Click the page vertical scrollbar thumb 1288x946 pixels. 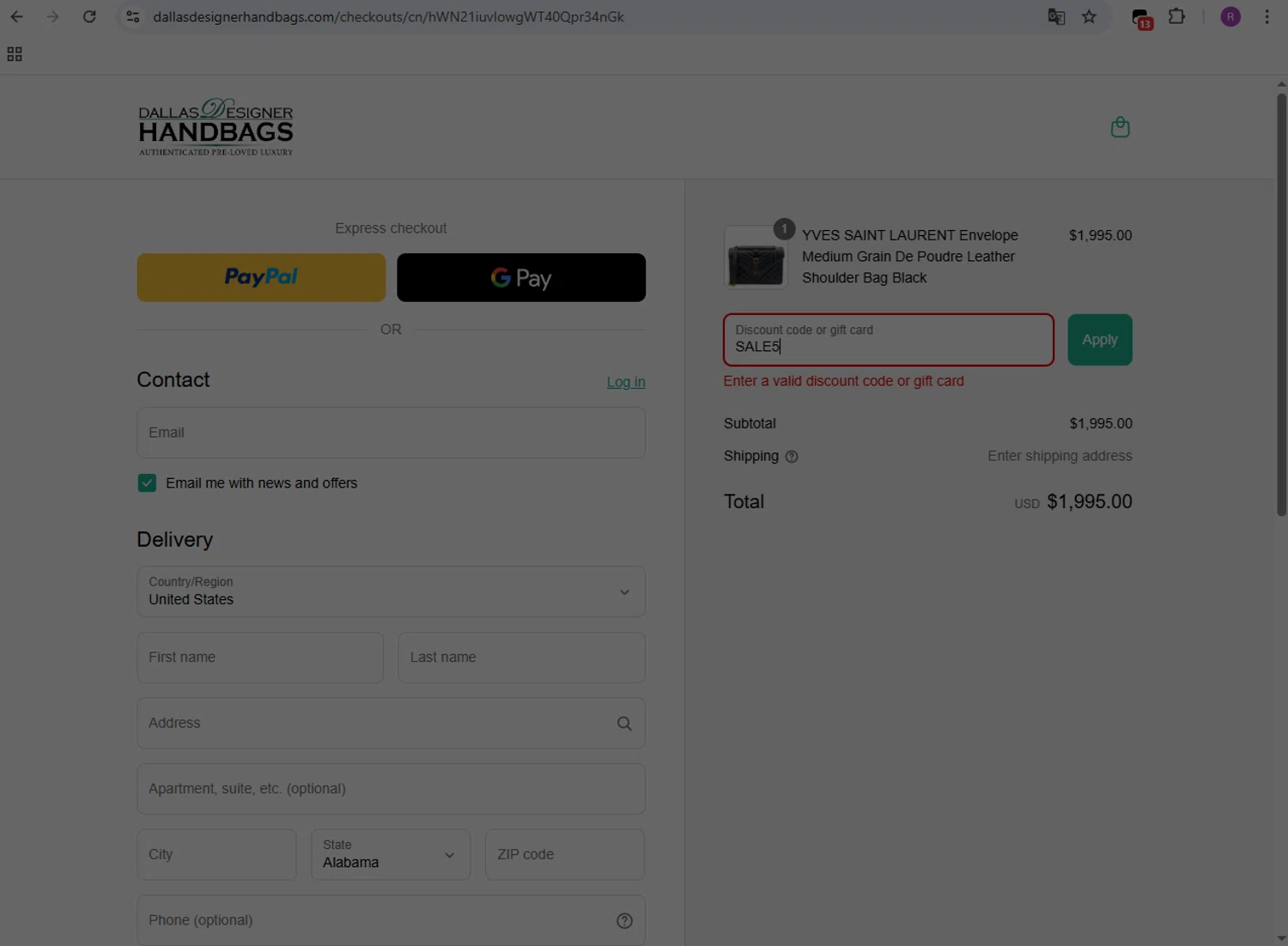point(1281,305)
